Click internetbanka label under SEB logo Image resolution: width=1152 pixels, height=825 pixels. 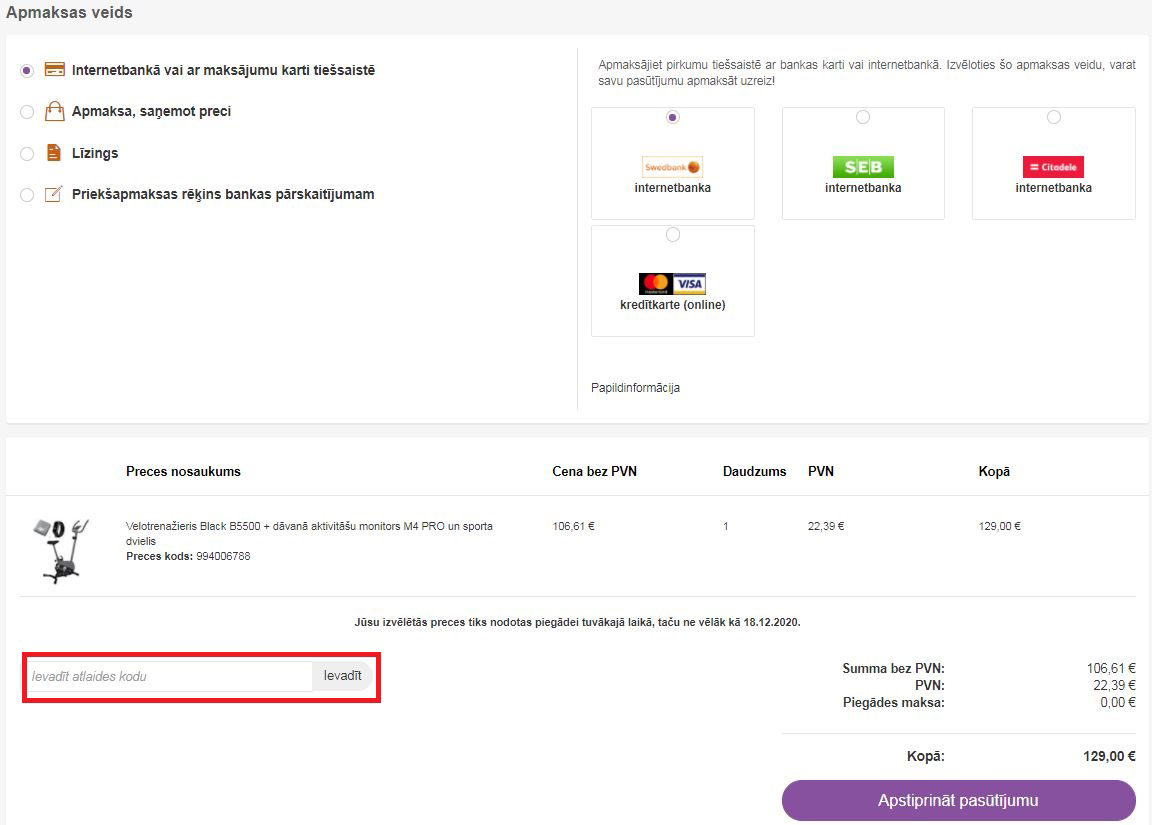click(863, 188)
